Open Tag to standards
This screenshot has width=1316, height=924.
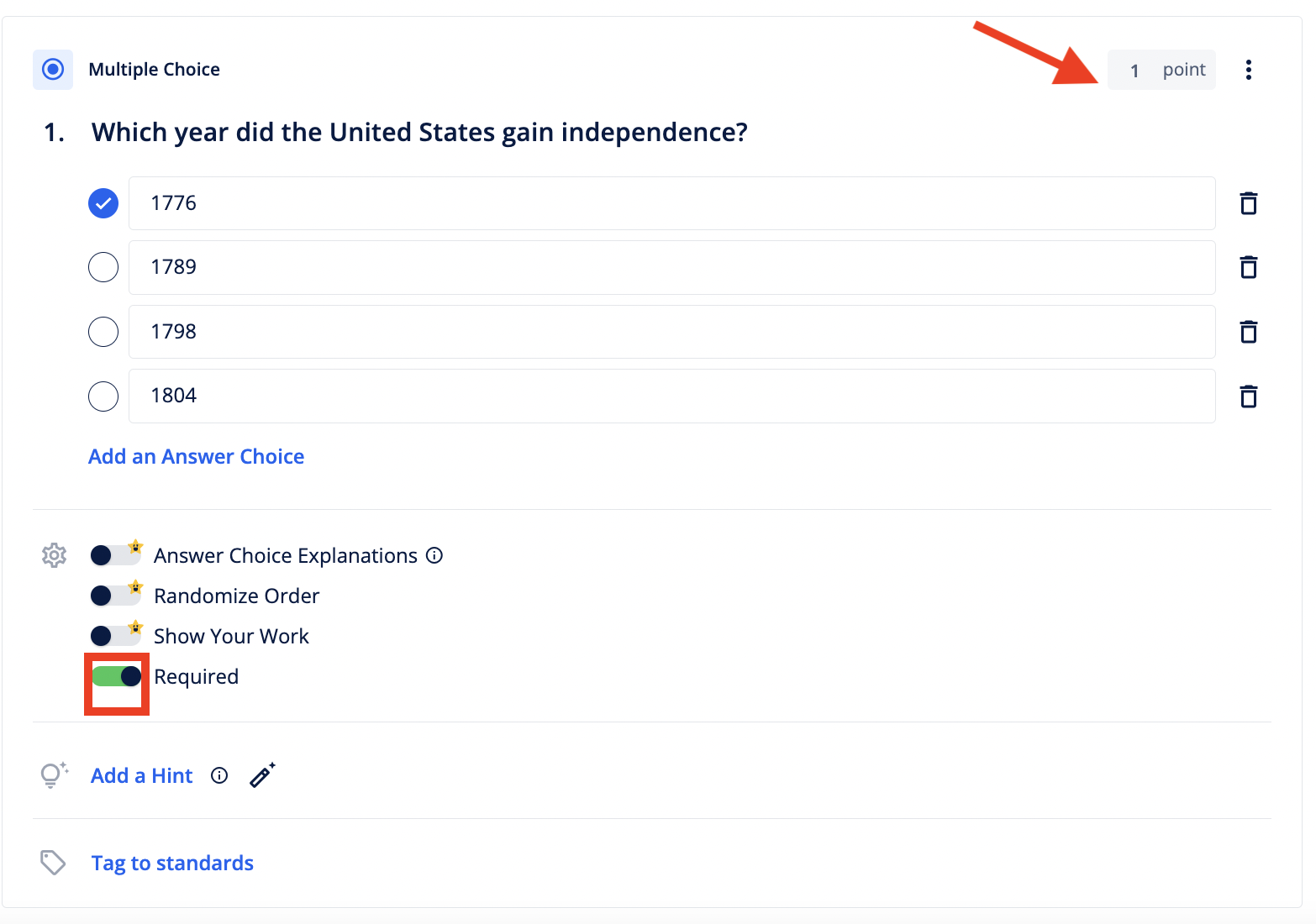171,863
